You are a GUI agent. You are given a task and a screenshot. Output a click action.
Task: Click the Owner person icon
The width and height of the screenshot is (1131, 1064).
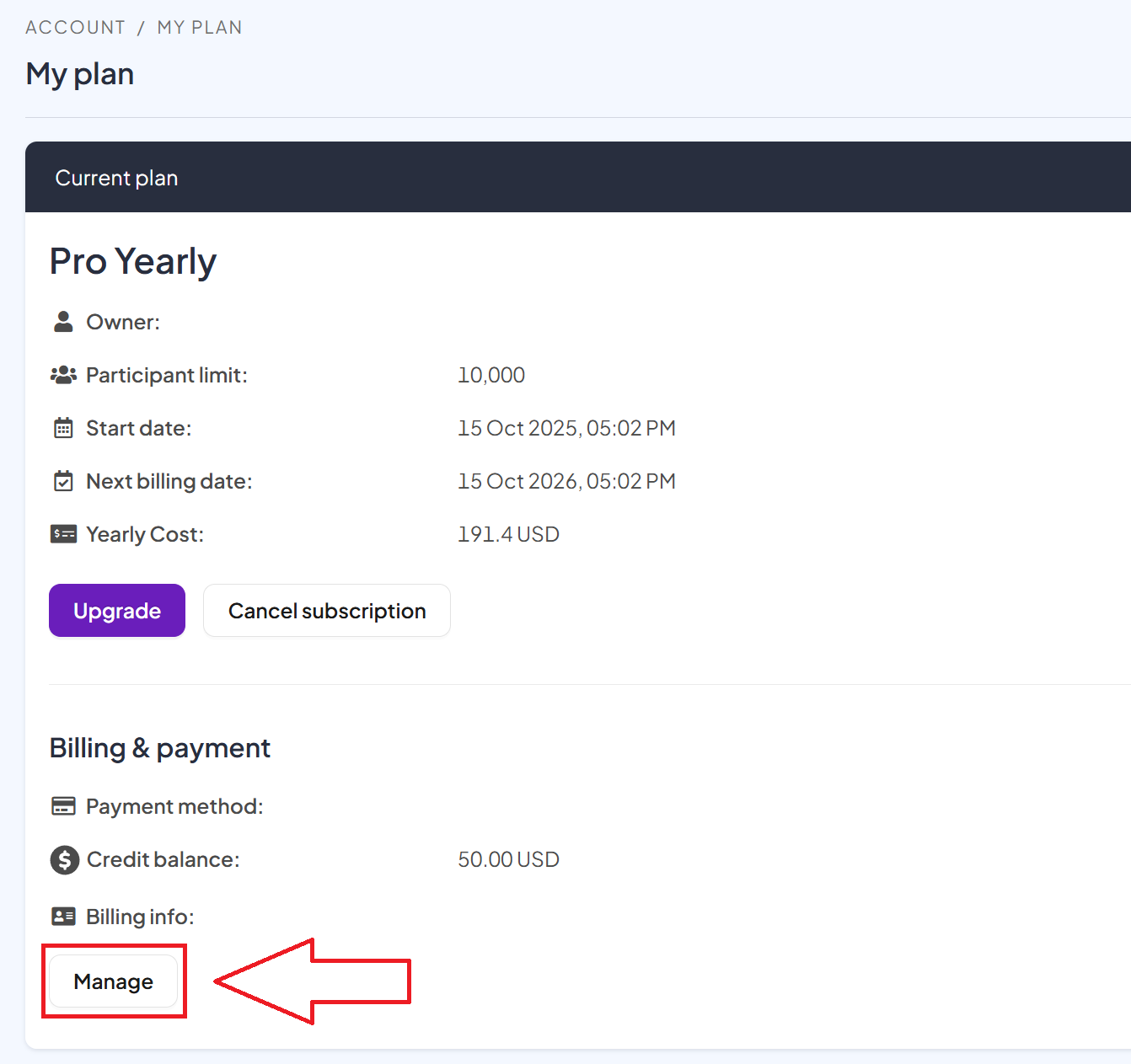(x=63, y=322)
